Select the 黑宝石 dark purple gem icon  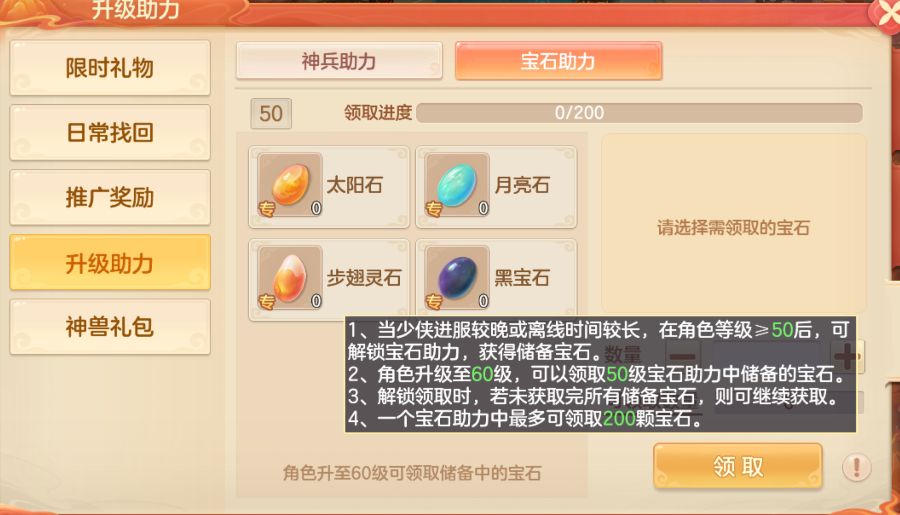click(457, 278)
